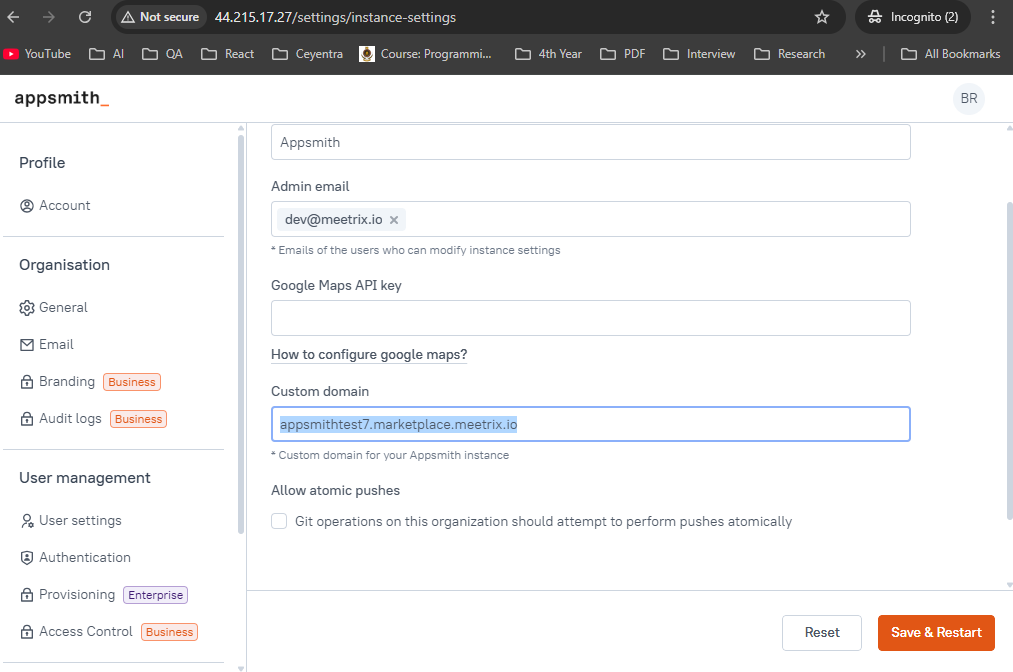Open the BR profile avatar menu
The image size is (1013, 672).
tap(968, 98)
